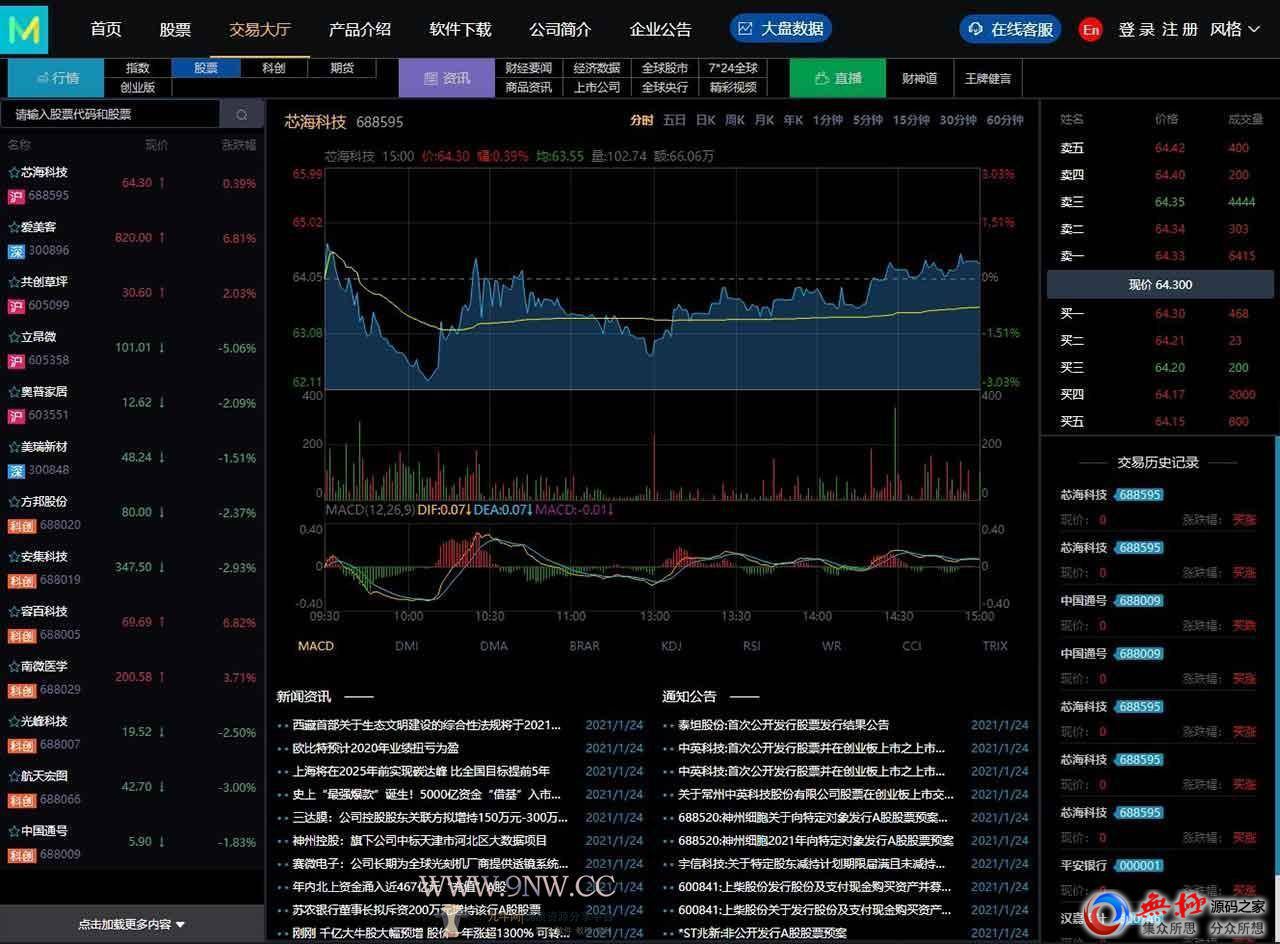Screen dimensions: 1280x944
Task: Switch chart to 周K view
Action: (735, 120)
